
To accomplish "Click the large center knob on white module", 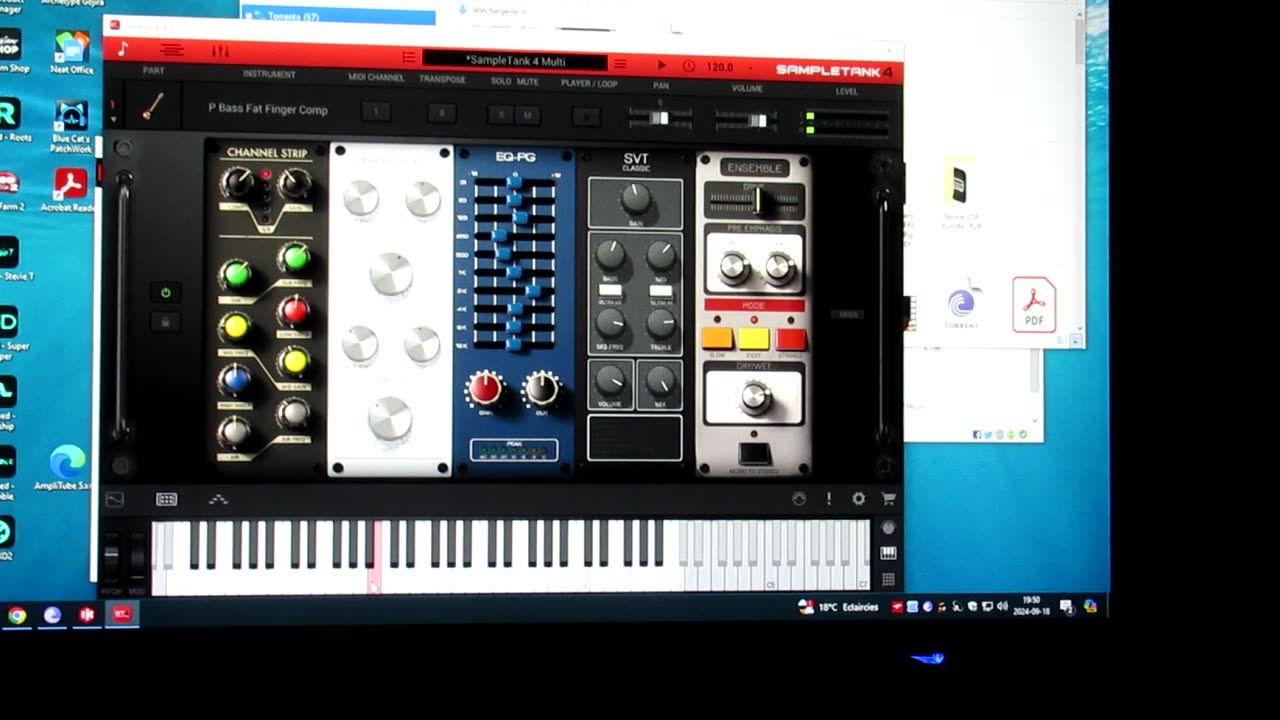I will [x=391, y=274].
